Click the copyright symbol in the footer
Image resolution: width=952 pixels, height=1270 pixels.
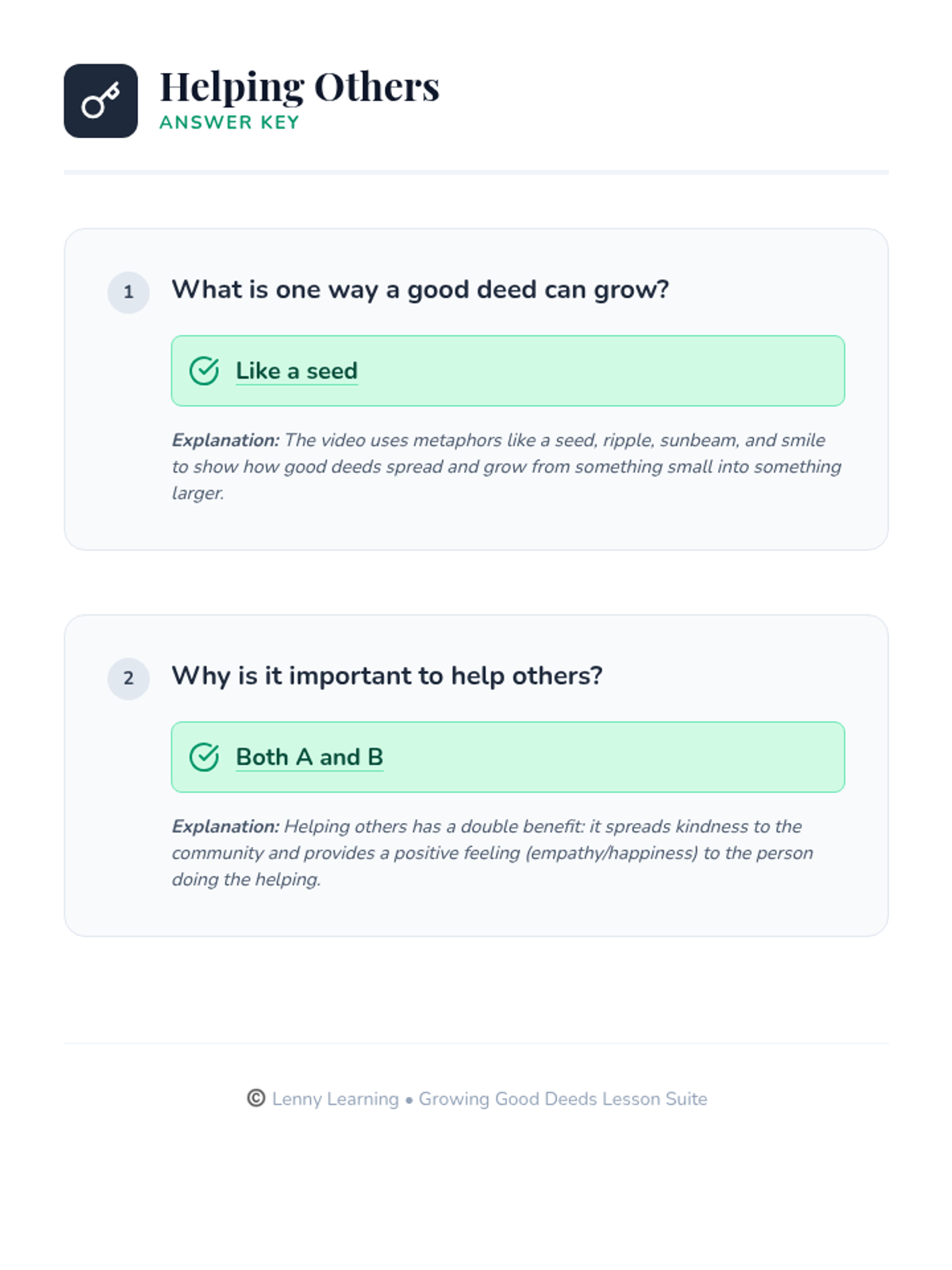tap(255, 1098)
